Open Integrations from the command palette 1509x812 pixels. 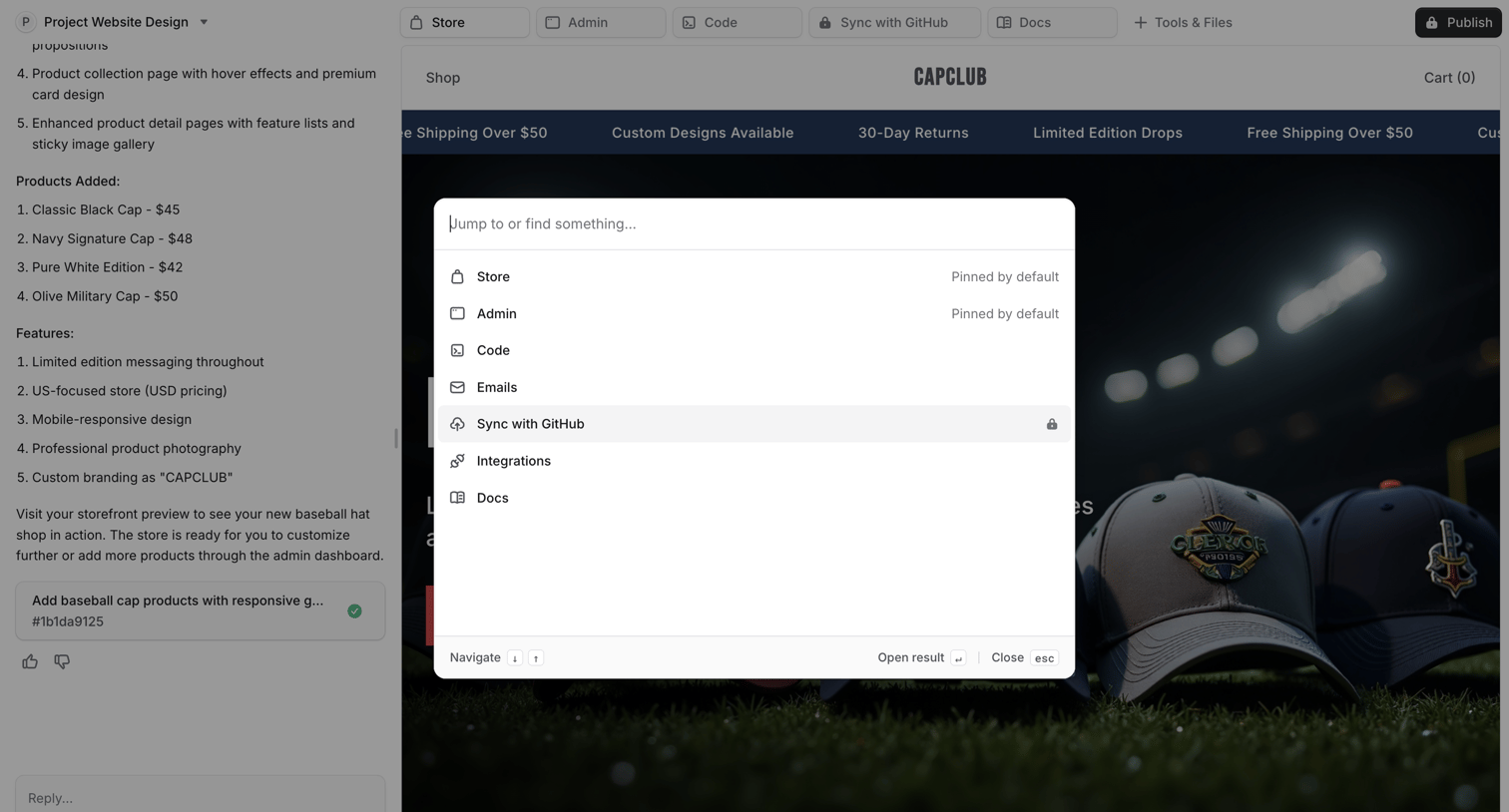(754, 461)
